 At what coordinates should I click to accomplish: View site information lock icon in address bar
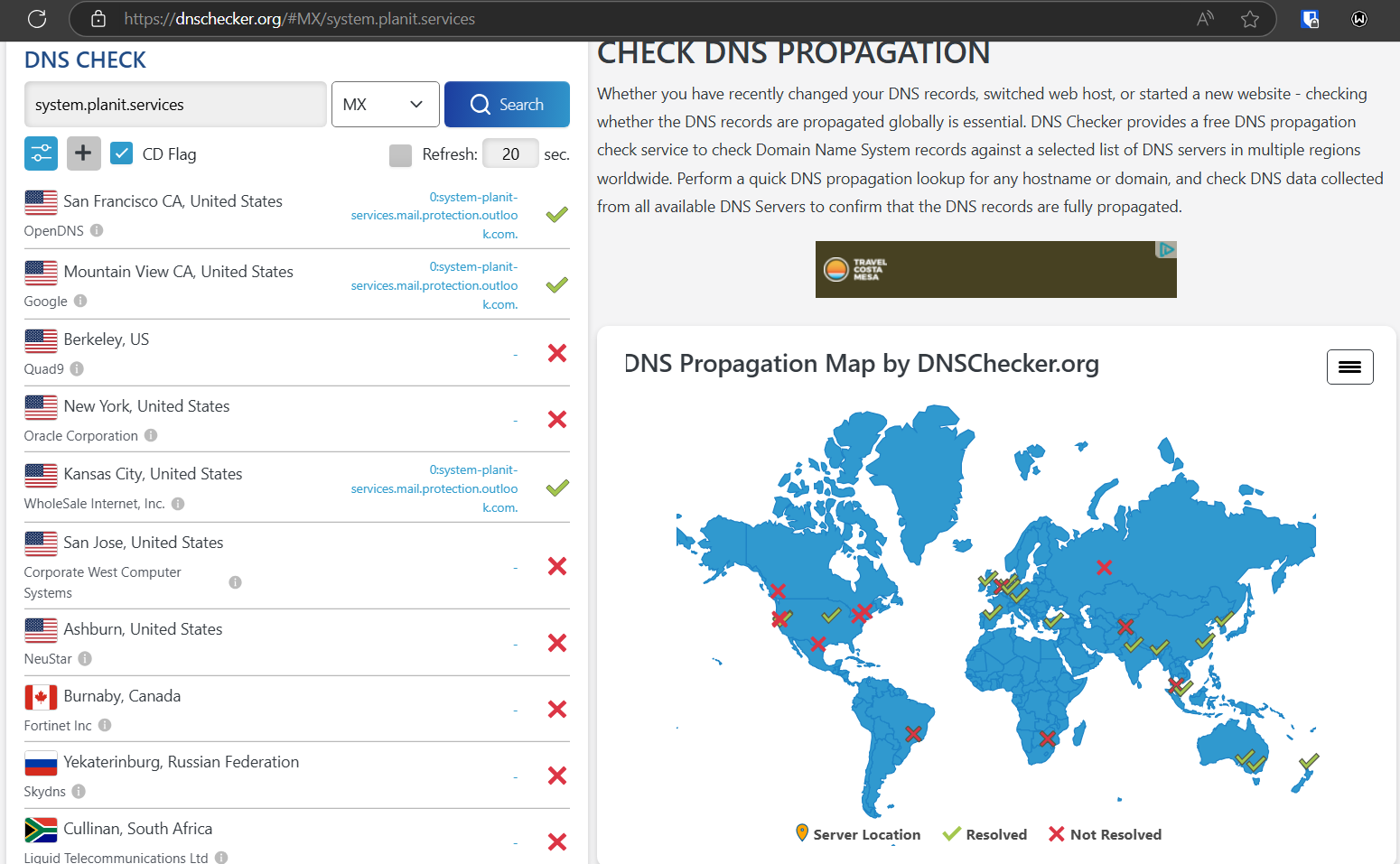click(x=98, y=19)
